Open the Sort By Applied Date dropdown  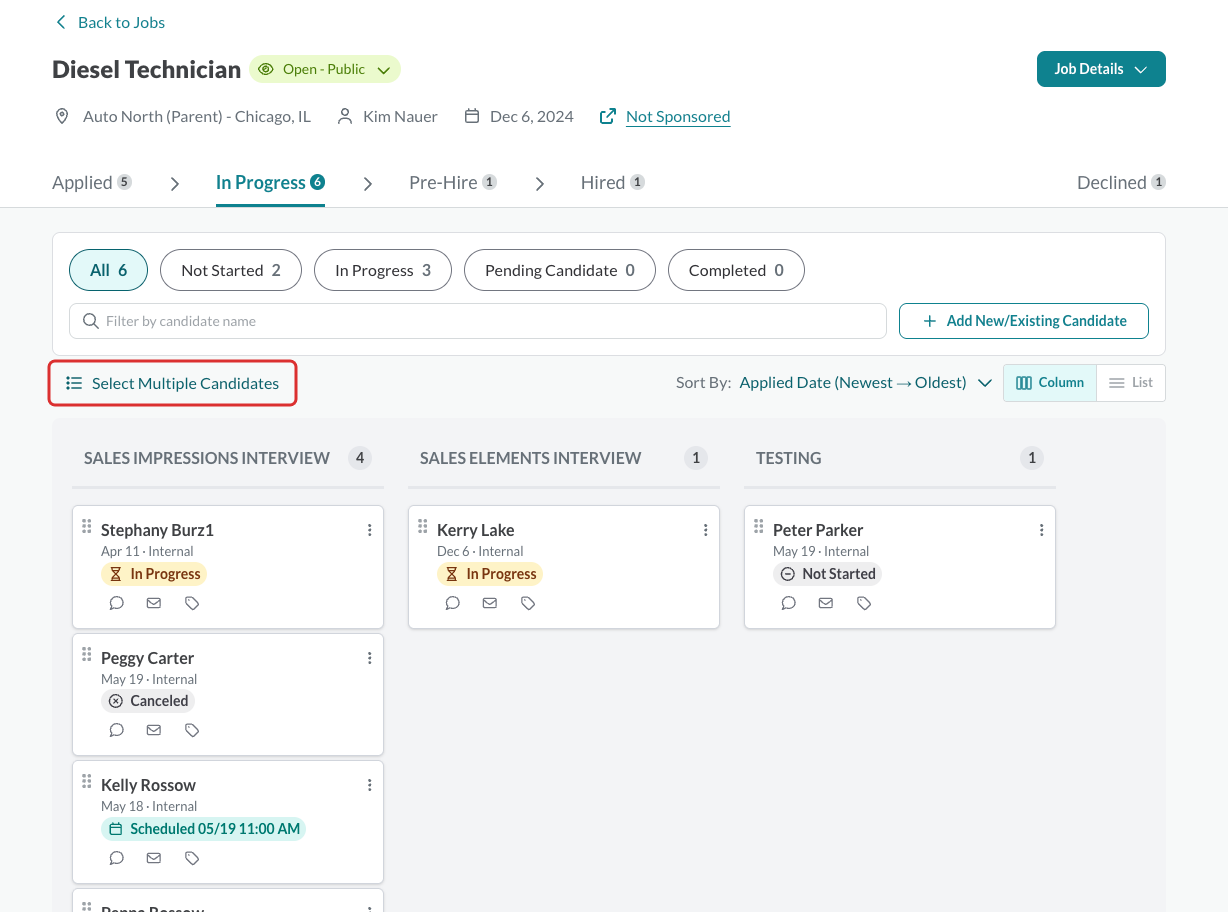(x=865, y=382)
